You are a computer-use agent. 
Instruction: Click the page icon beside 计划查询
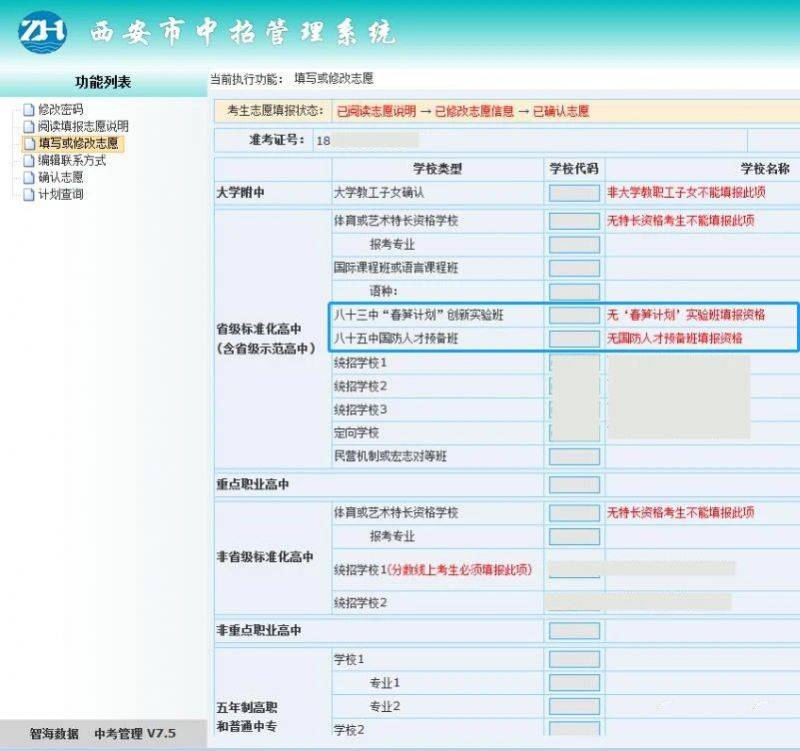point(29,195)
